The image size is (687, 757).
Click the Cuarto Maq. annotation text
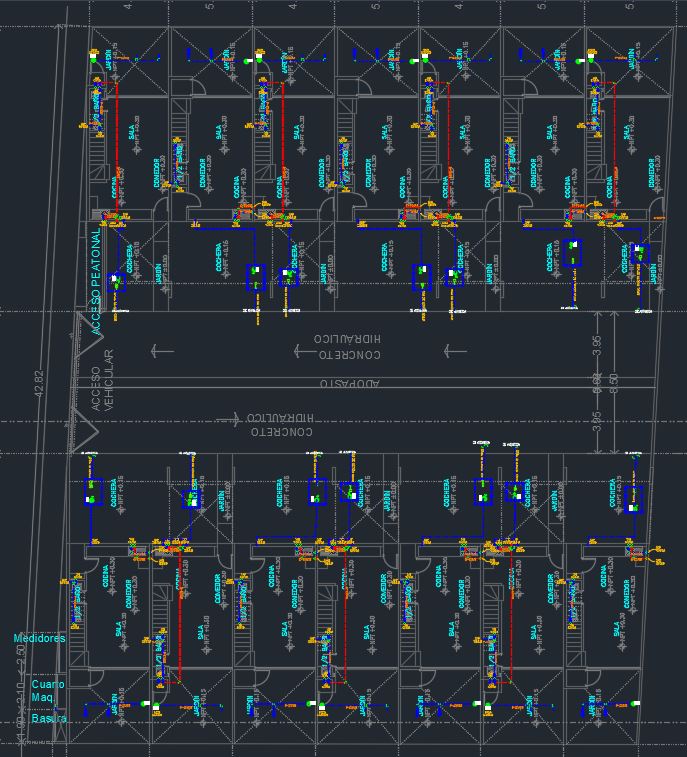pyautogui.click(x=48, y=690)
